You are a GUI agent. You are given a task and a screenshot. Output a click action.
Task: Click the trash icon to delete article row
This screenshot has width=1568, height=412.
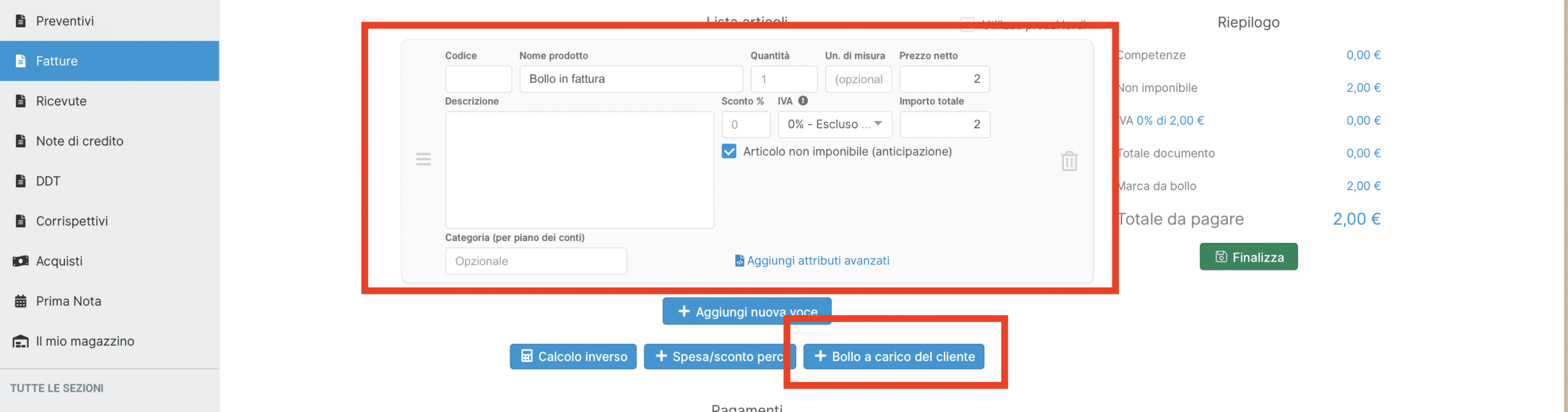1069,161
